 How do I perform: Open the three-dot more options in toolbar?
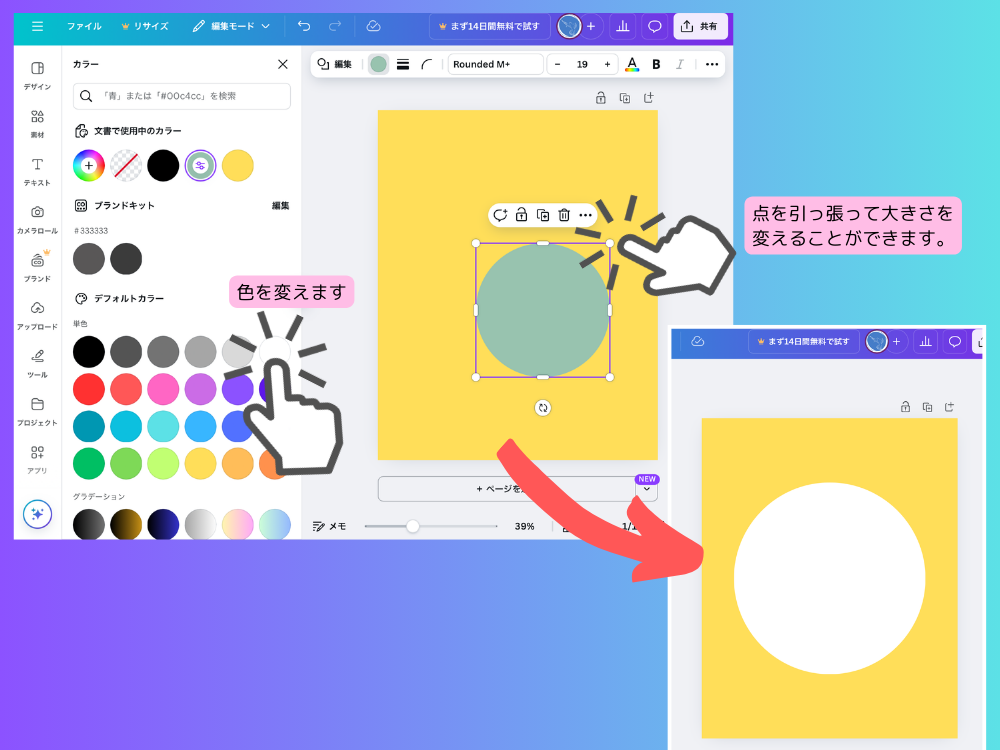pos(712,64)
